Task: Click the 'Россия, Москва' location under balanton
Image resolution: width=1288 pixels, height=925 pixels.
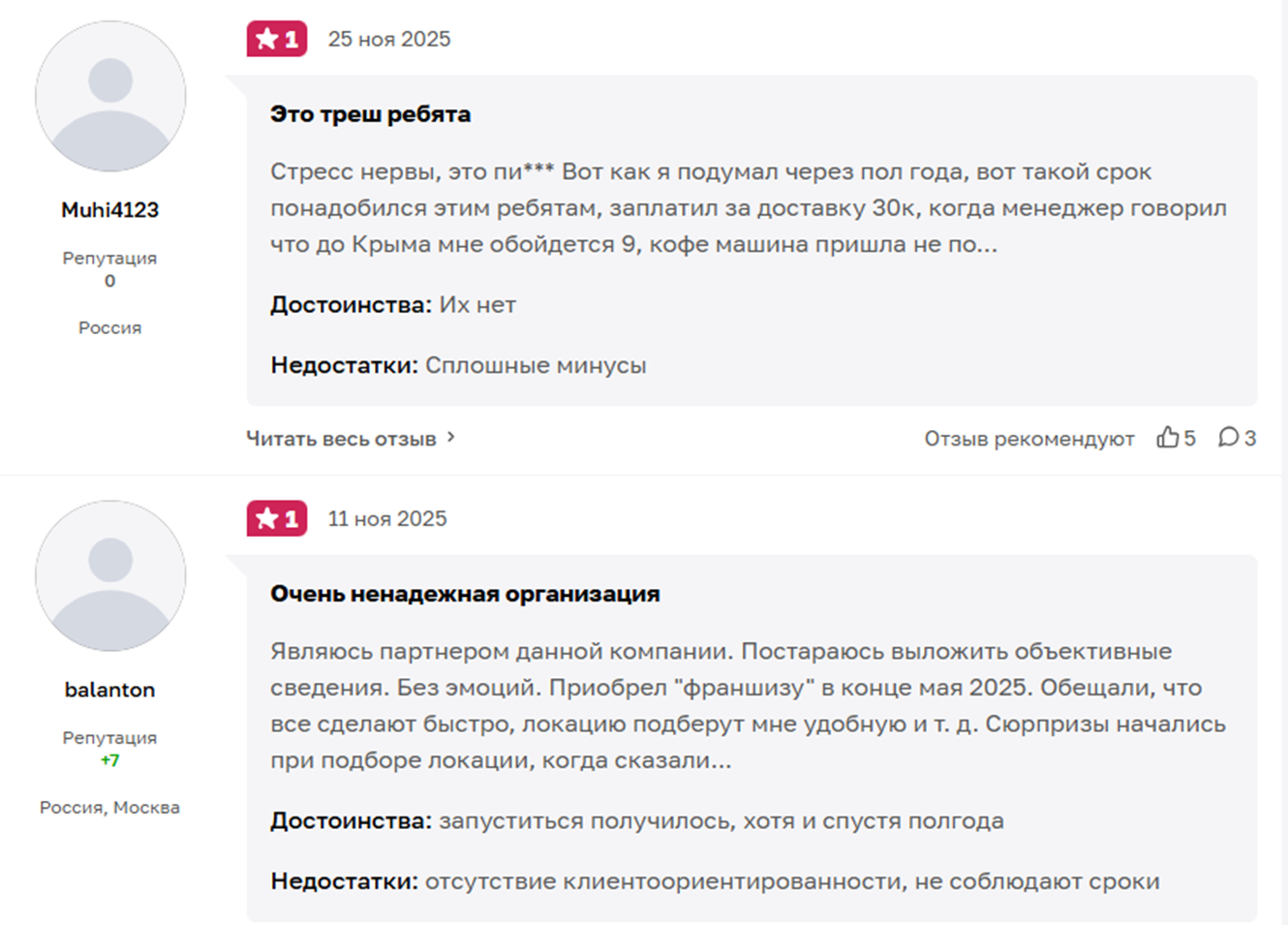Action: 109,807
